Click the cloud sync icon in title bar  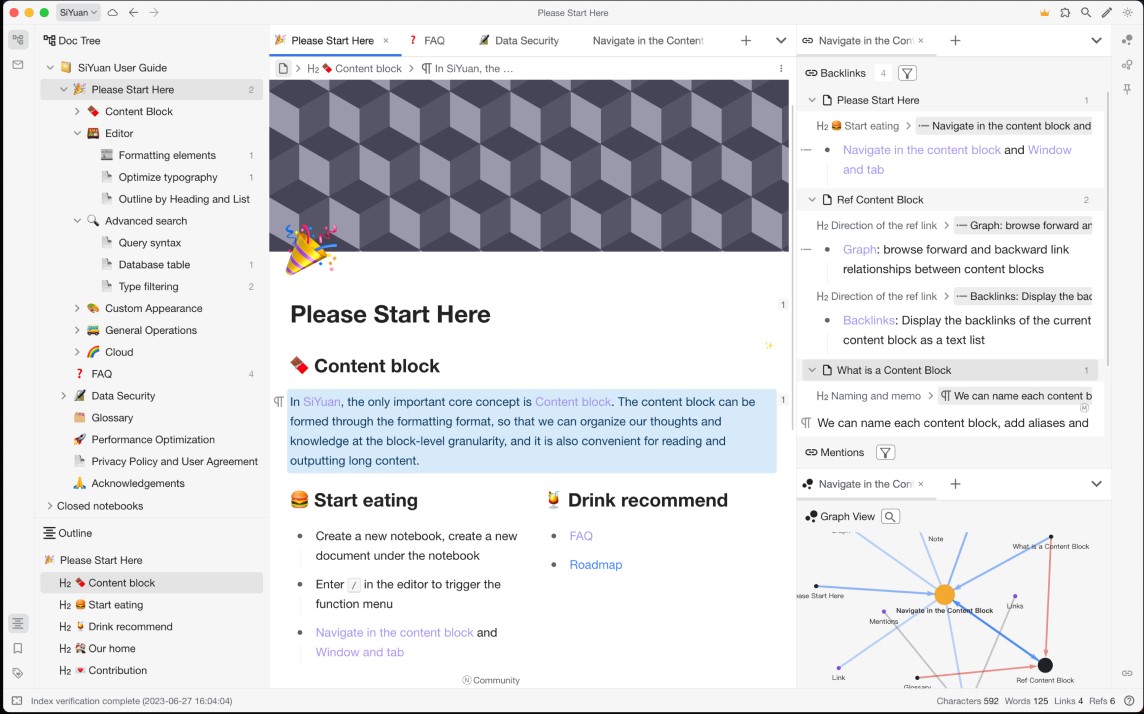112,13
